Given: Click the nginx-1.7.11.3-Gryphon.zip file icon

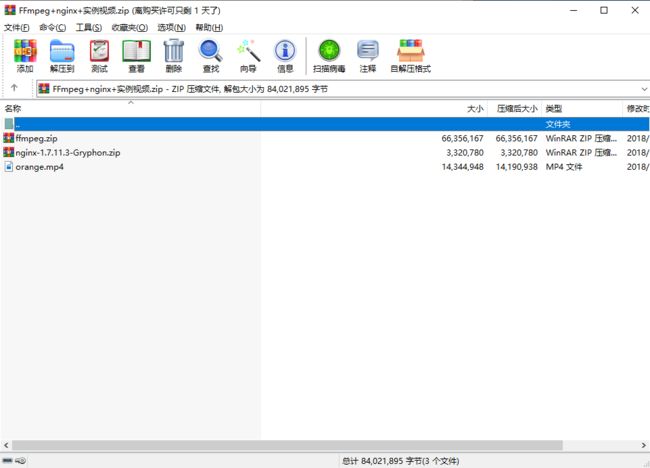Looking at the screenshot, I should tap(8, 152).
